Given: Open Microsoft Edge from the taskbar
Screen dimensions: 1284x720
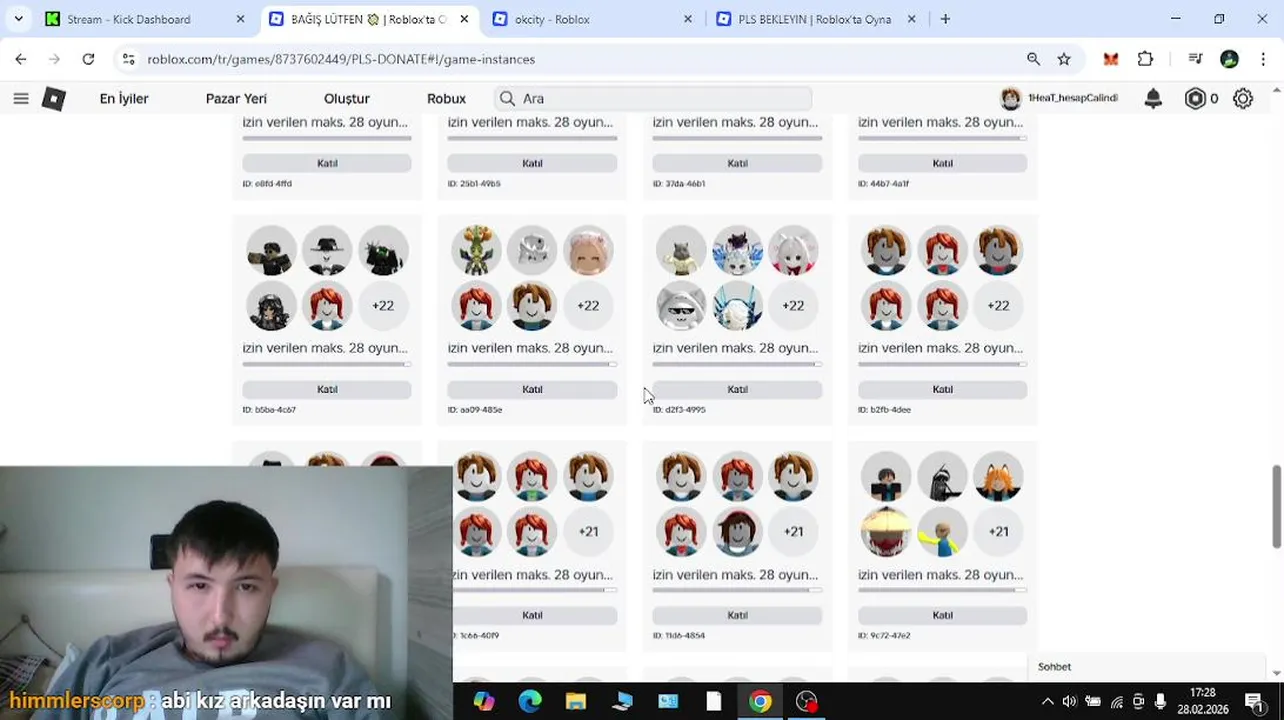Looking at the screenshot, I should coord(530,702).
